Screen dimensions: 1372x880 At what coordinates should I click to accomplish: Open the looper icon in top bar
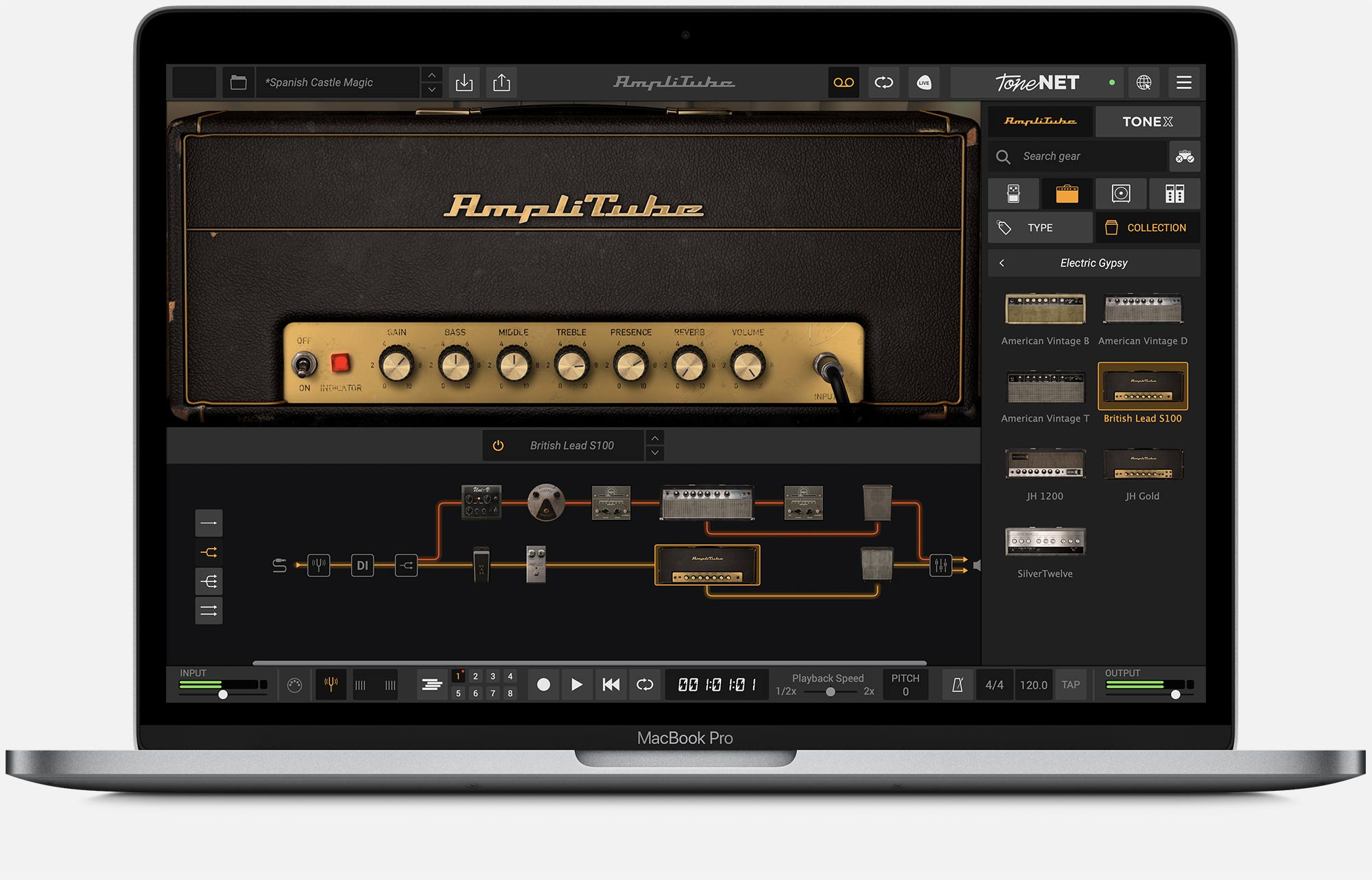click(884, 83)
